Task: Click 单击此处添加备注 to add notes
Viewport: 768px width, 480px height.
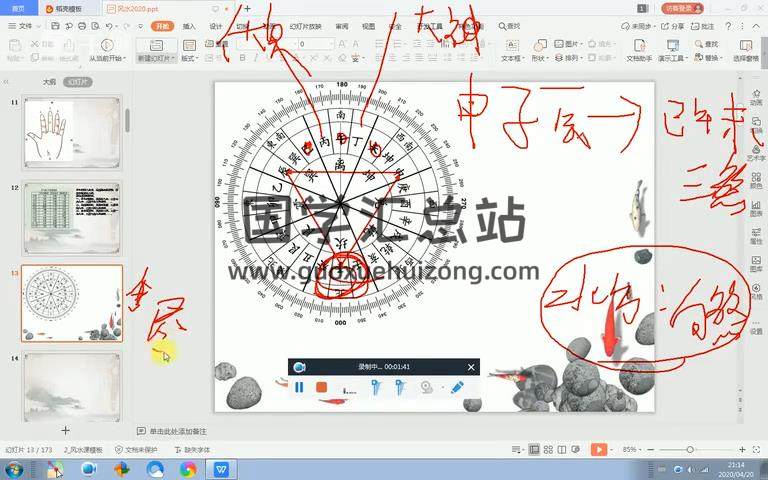Action: pyautogui.click(x=178, y=431)
